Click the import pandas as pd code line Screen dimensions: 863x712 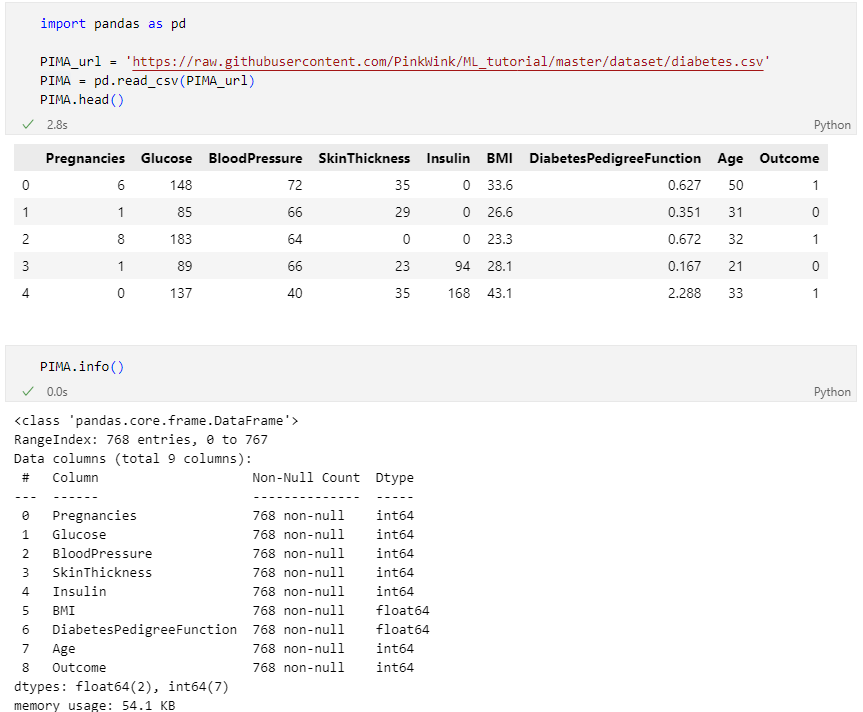coord(113,24)
